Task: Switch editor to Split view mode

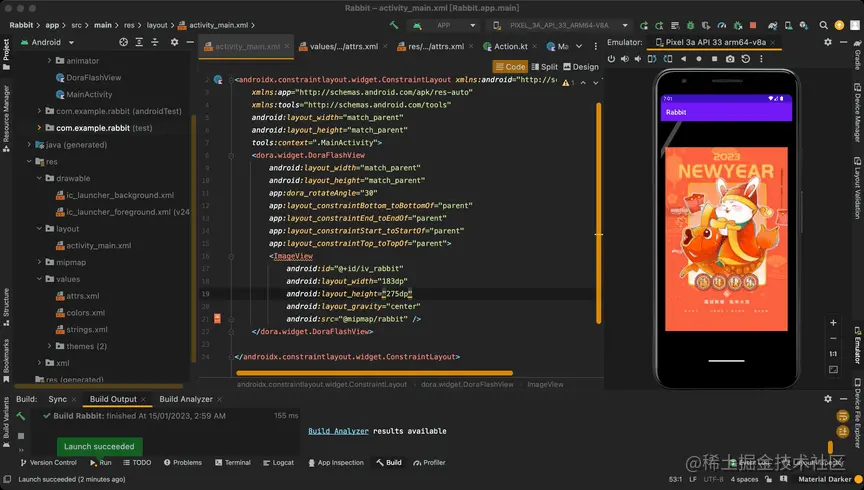Action: pos(545,67)
